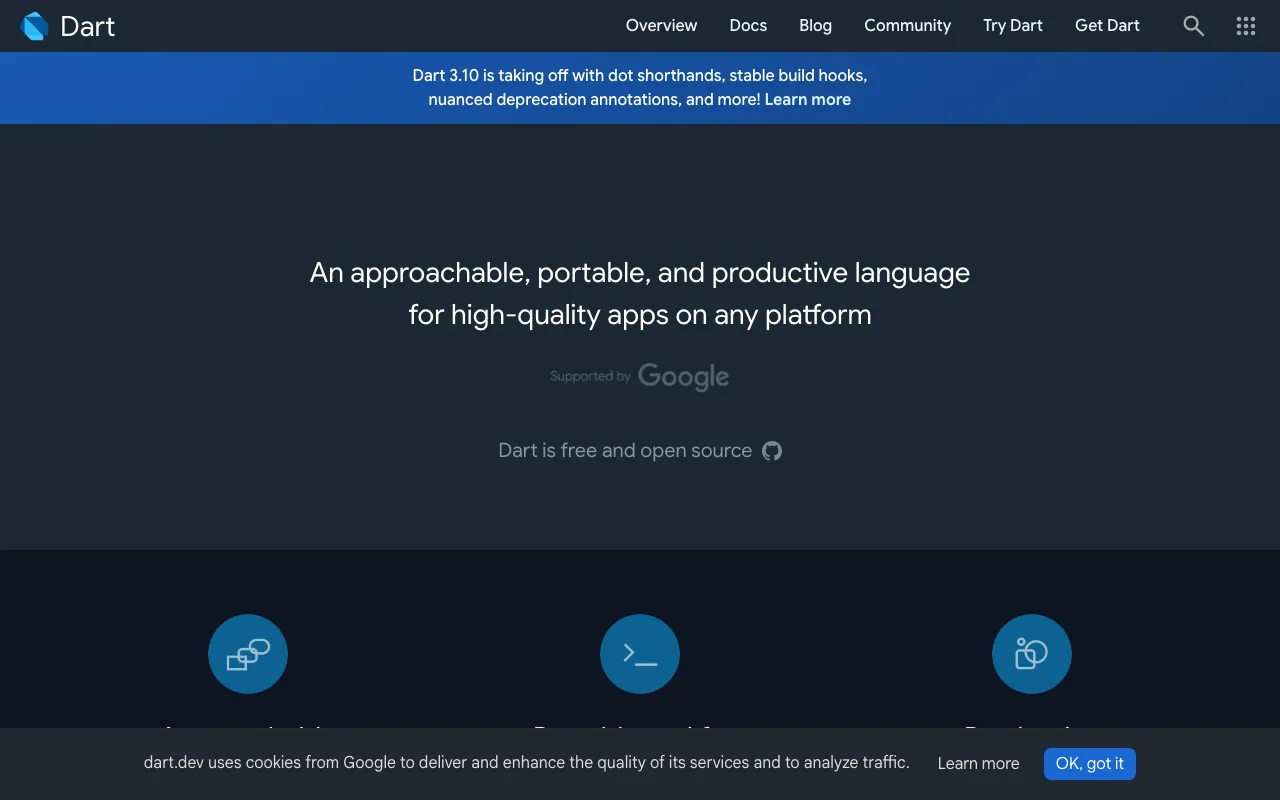Click the free and open source text link
The height and width of the screenshot is (800, 1280).
pos(624,451)
